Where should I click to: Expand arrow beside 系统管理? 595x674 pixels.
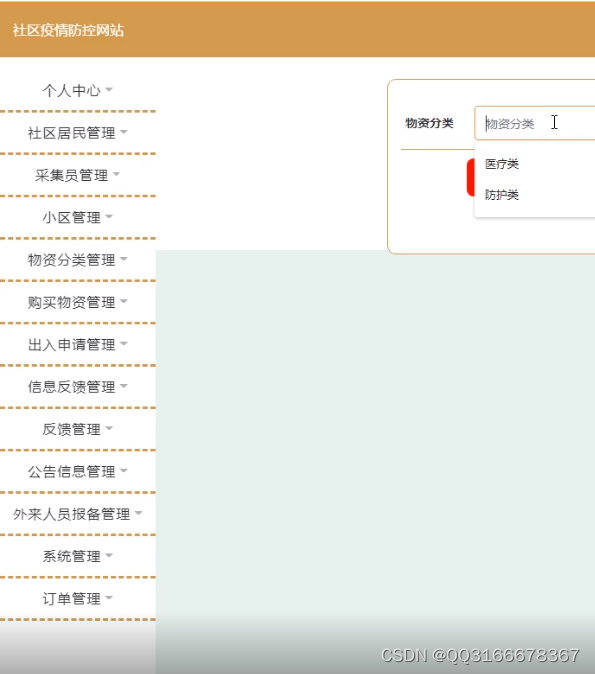point(109,555)
